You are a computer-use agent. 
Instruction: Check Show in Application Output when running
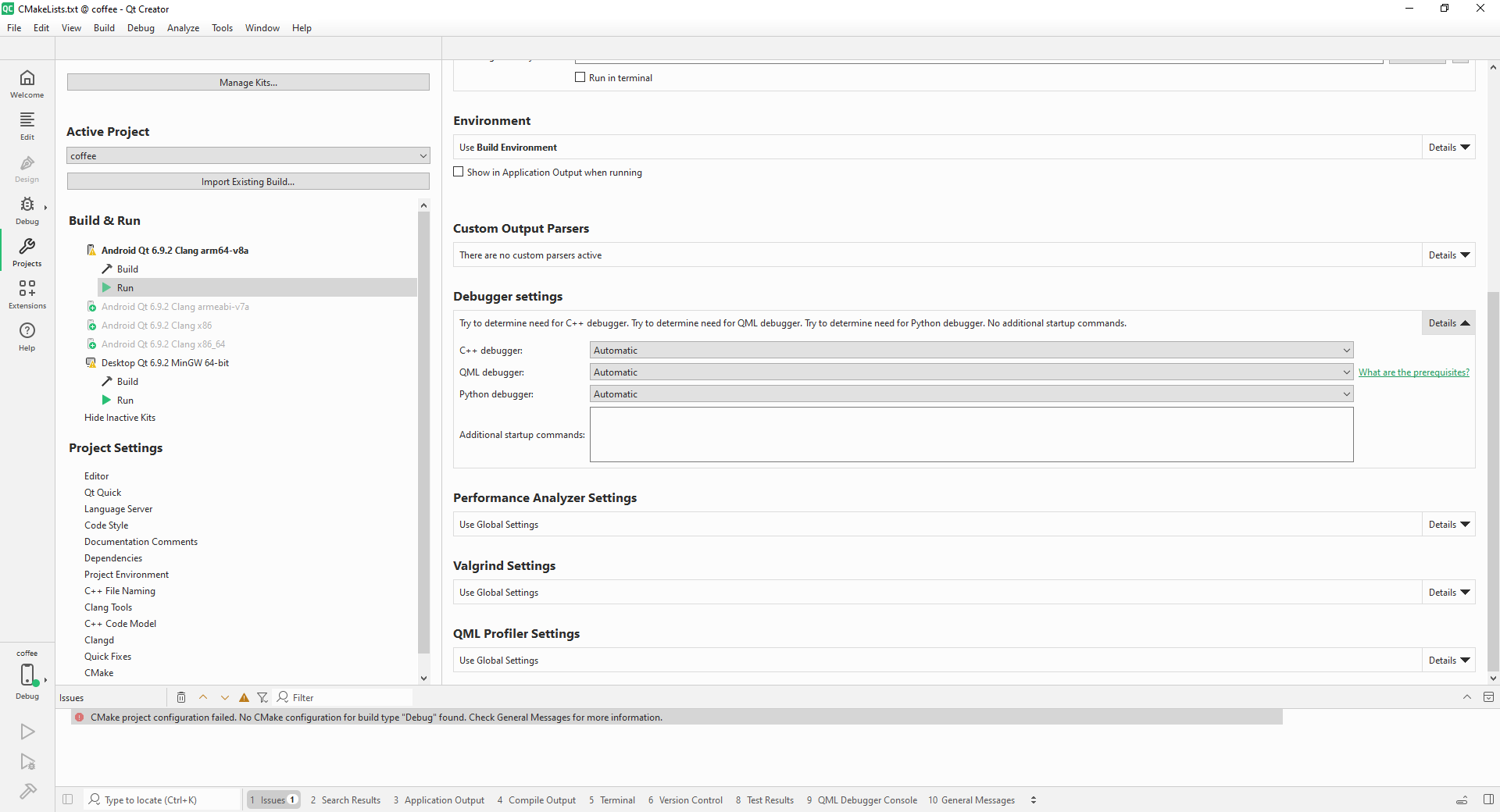pos(459,172)
